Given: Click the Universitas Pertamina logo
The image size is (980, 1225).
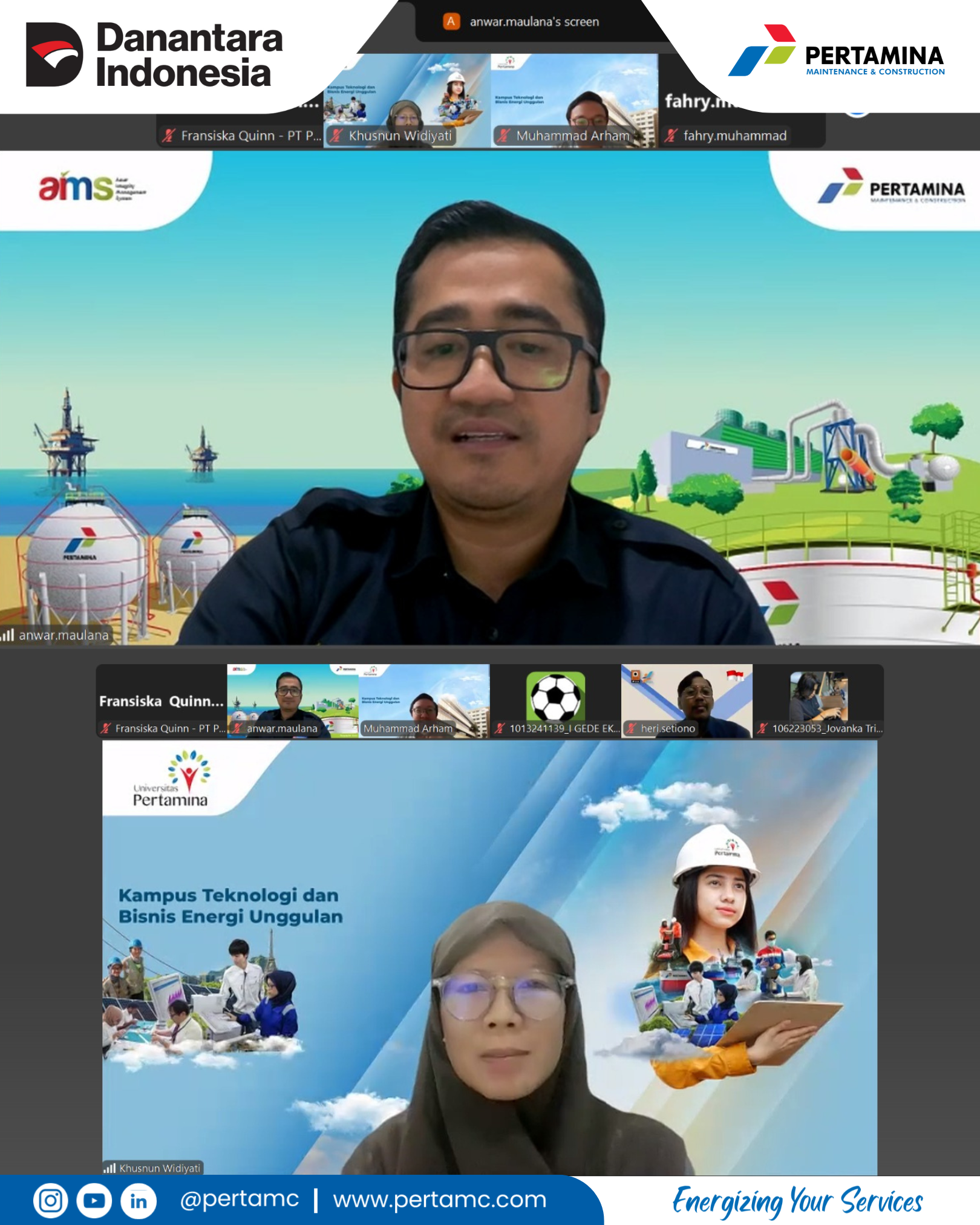Looking at the screenshot, I should [x=171, y=779].
